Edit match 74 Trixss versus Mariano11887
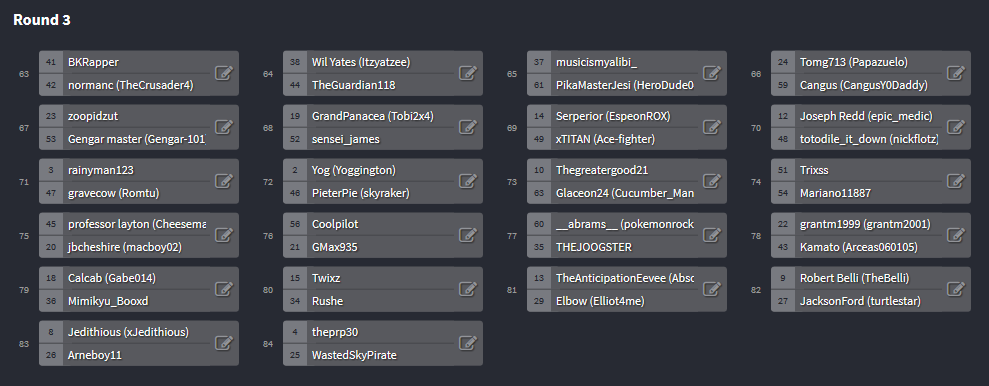 (x=956, y=182)
